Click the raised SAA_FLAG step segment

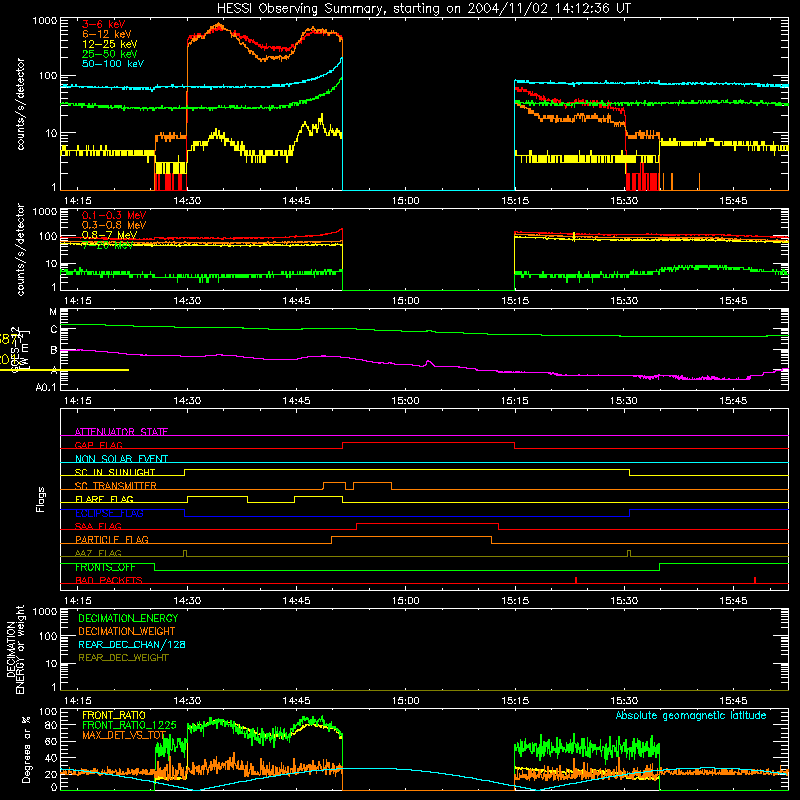428,523
